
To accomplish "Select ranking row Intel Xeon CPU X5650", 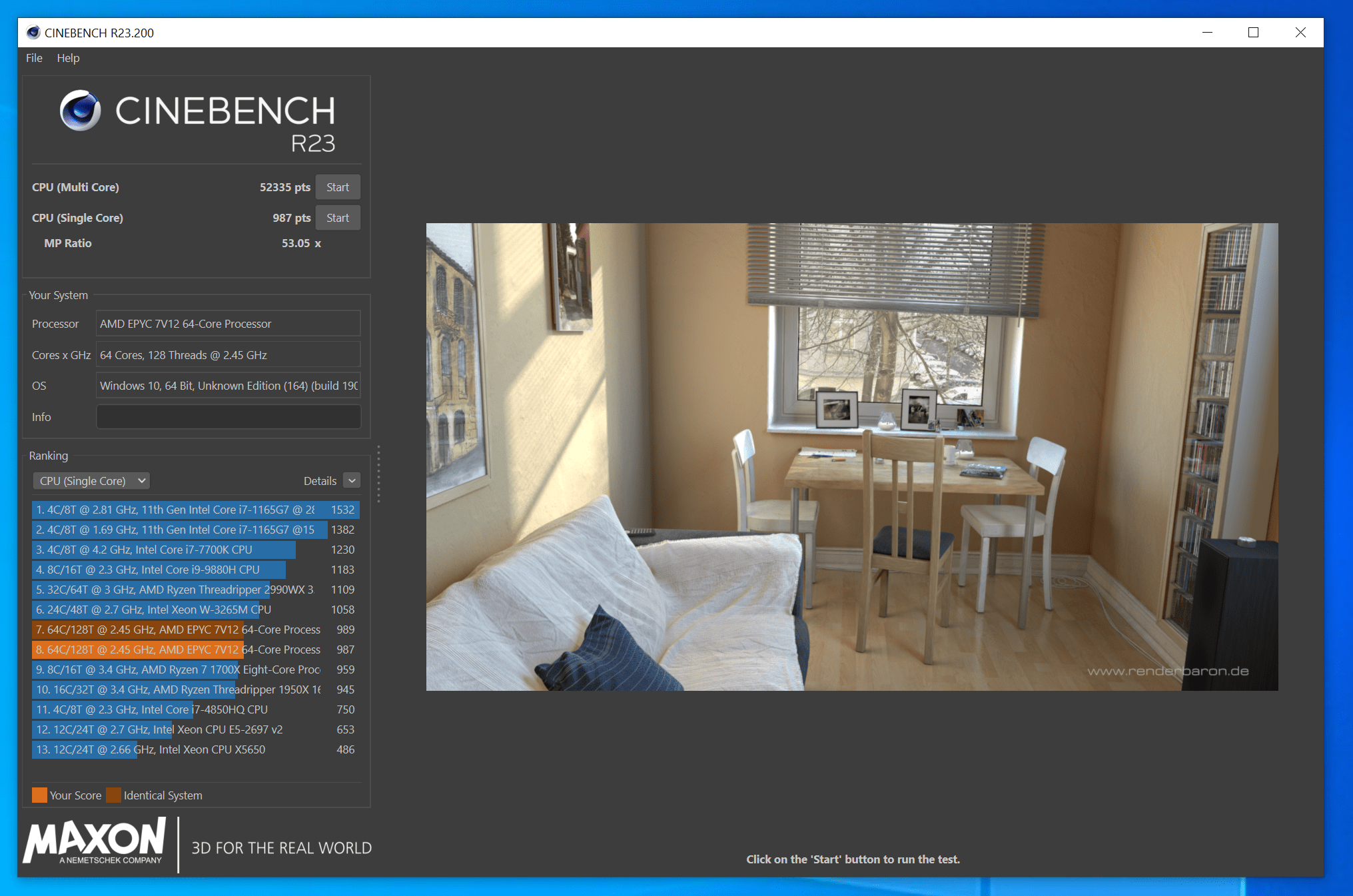I will point(196,749).
